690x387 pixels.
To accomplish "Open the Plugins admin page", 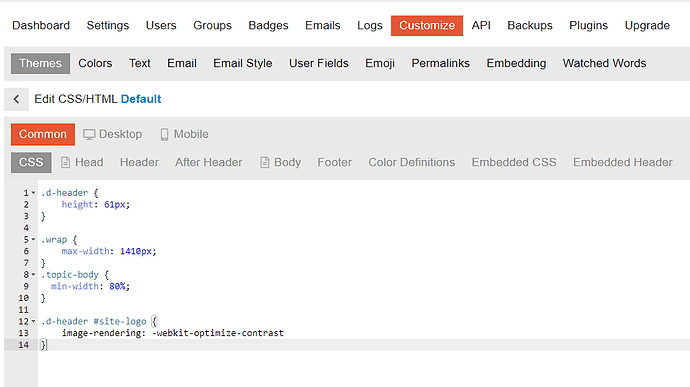I will 588,26.
